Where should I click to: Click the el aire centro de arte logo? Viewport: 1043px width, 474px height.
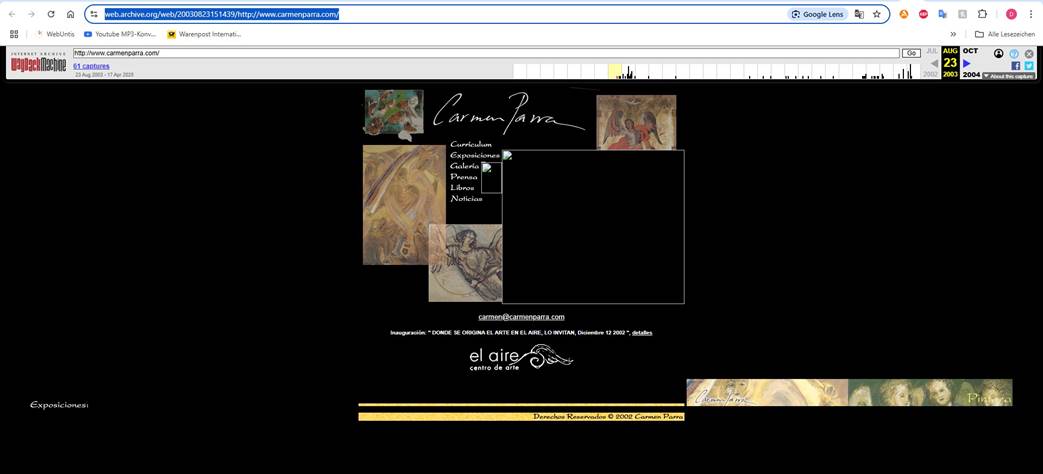521,358
